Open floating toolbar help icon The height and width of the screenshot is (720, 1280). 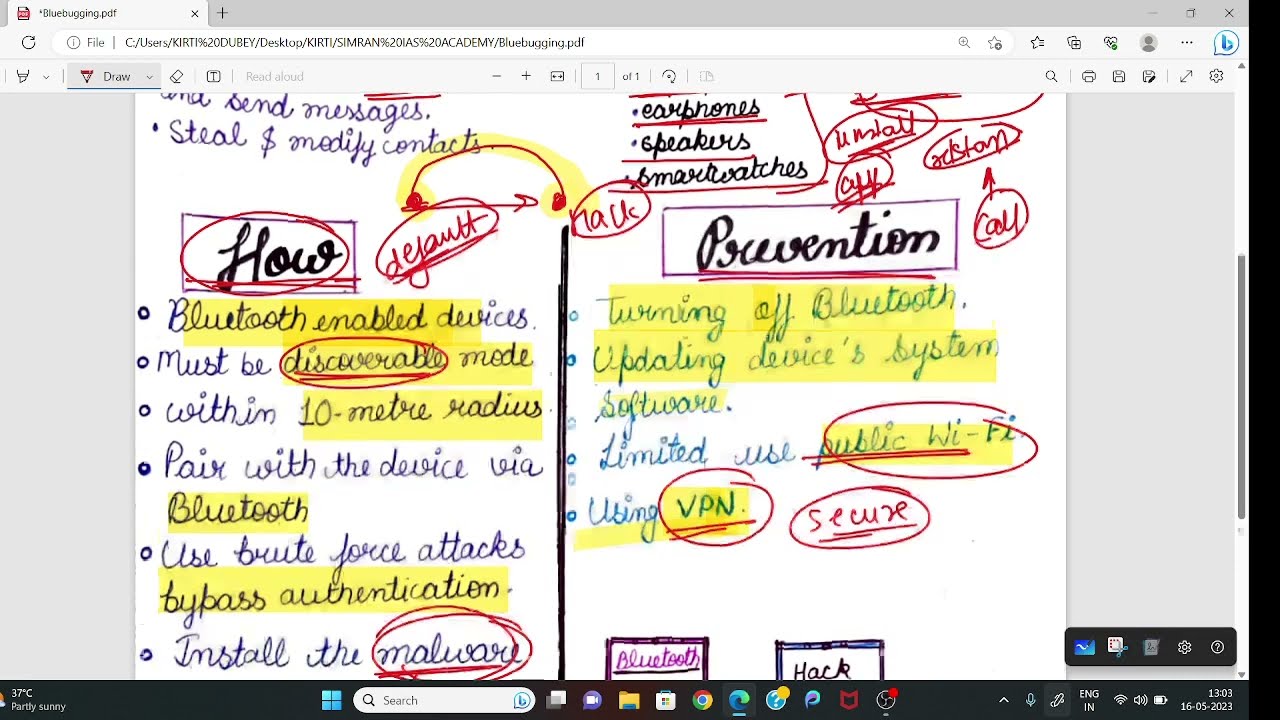point(1217,647)
